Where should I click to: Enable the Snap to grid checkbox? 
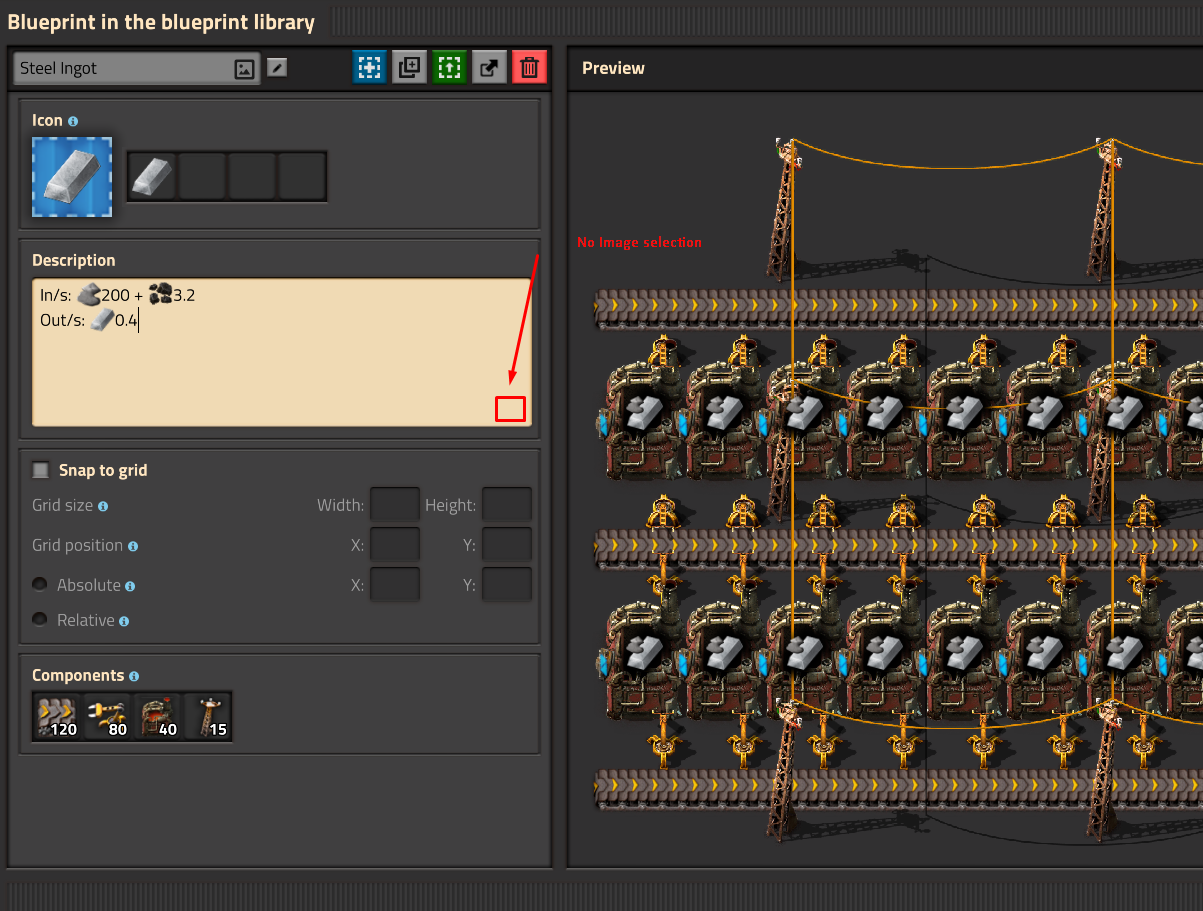click(x=40, y=470)
